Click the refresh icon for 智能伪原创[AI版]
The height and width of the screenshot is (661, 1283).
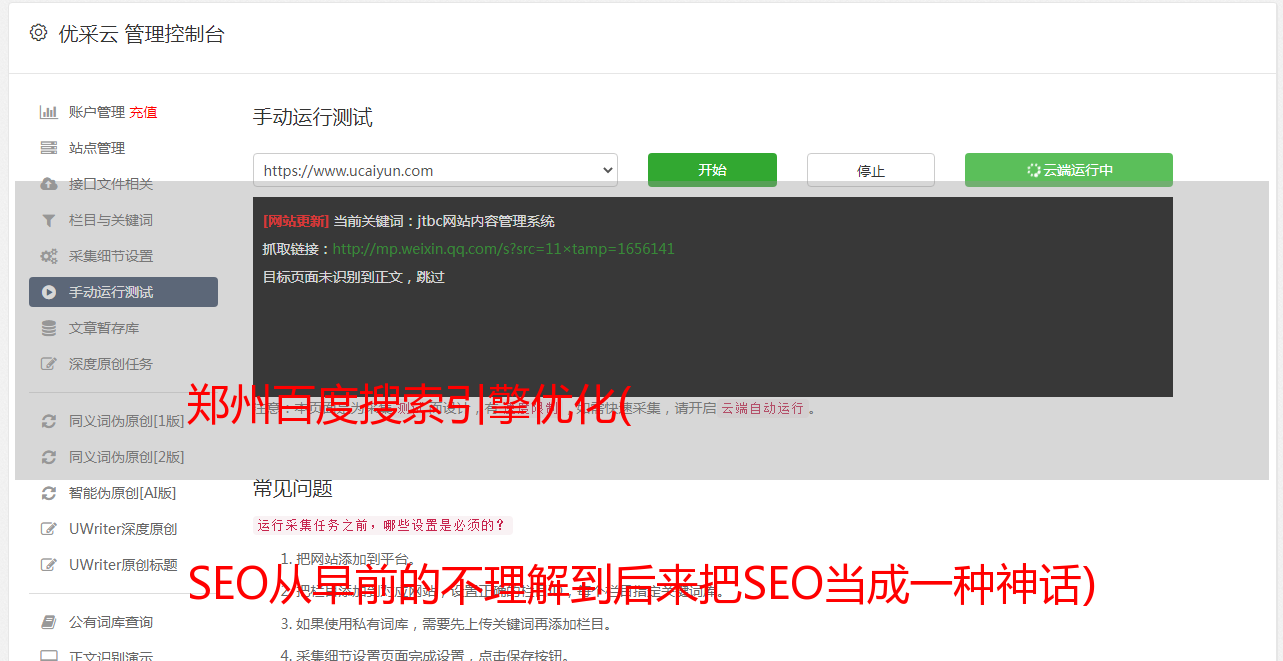[48, 493]
